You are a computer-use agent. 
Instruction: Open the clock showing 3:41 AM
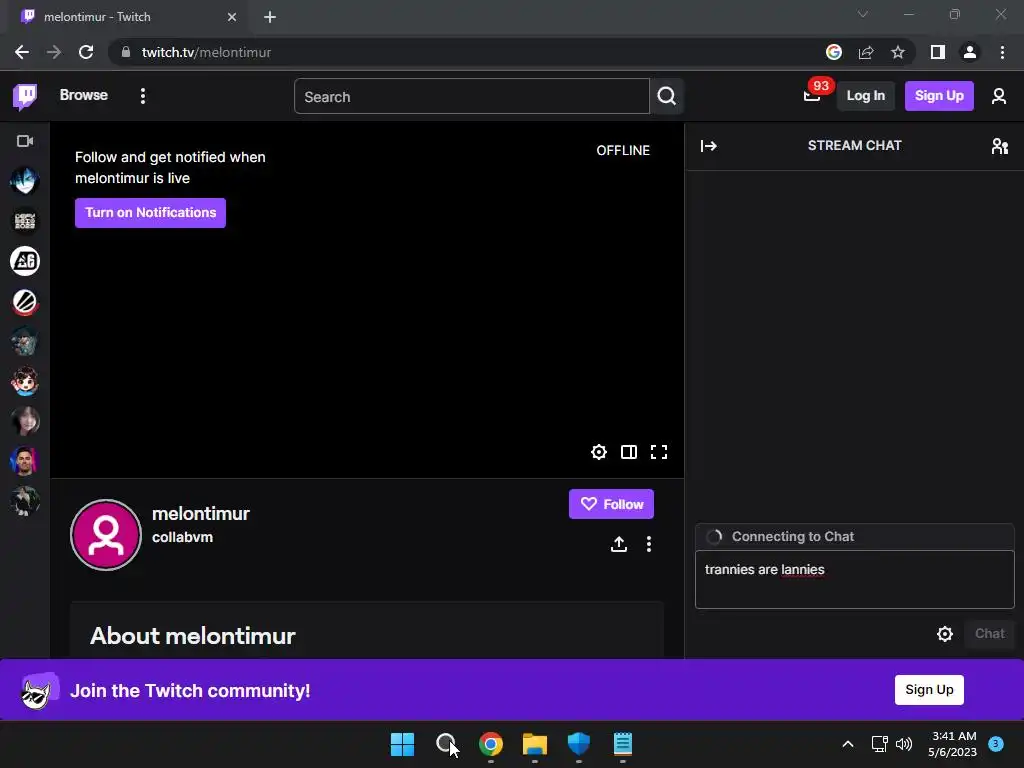tap(952, 744)
